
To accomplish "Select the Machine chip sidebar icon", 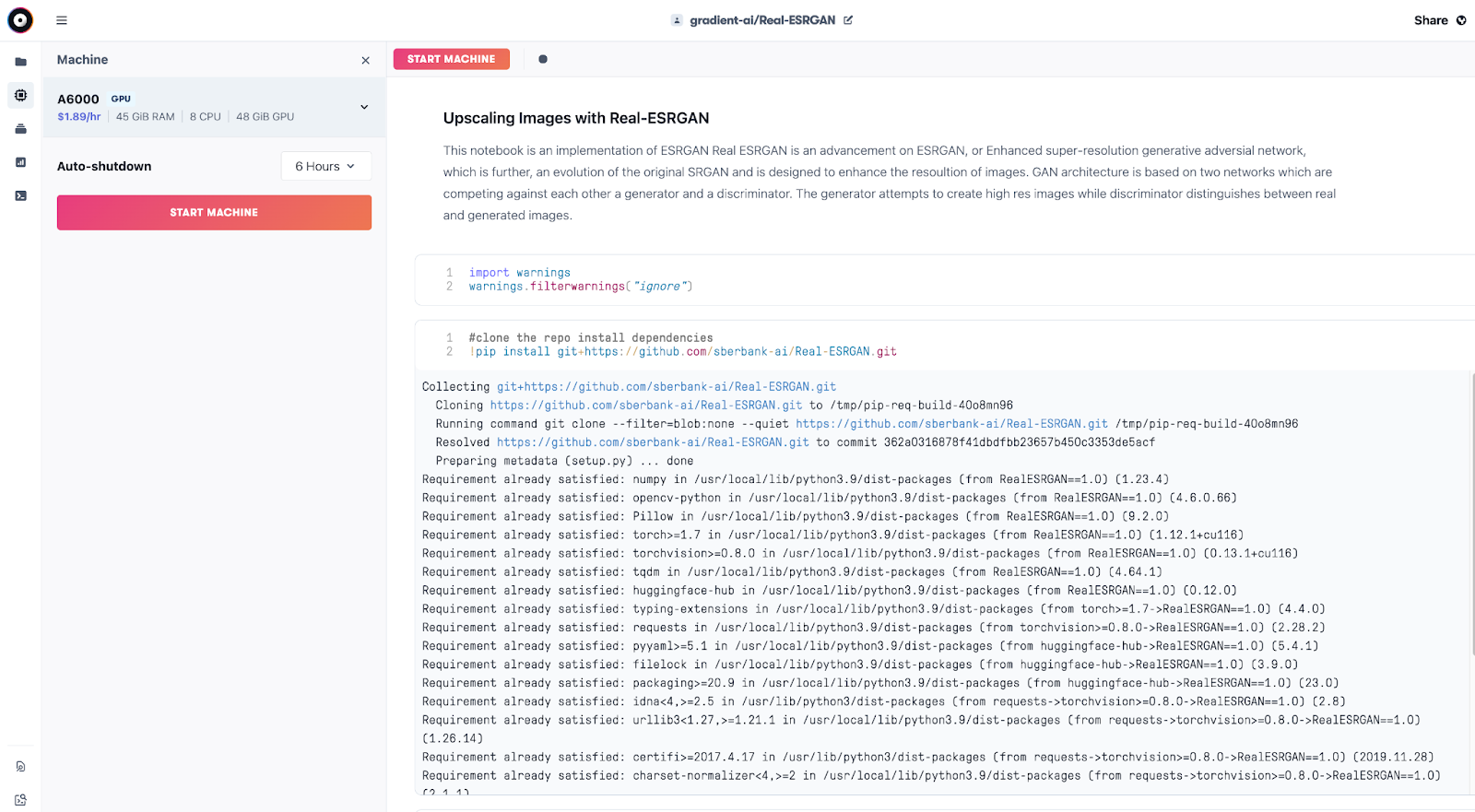I will click(20, 95).
